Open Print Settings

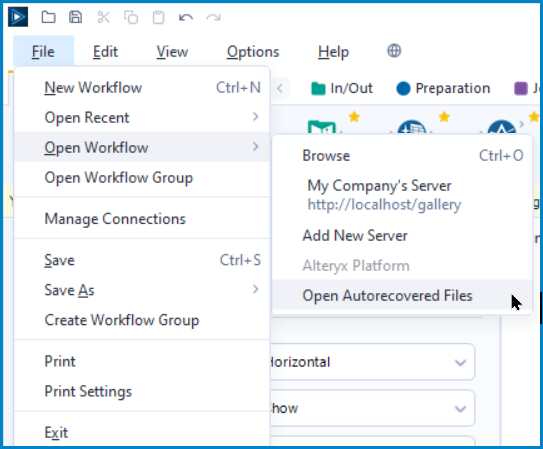(x=142, y=391)
